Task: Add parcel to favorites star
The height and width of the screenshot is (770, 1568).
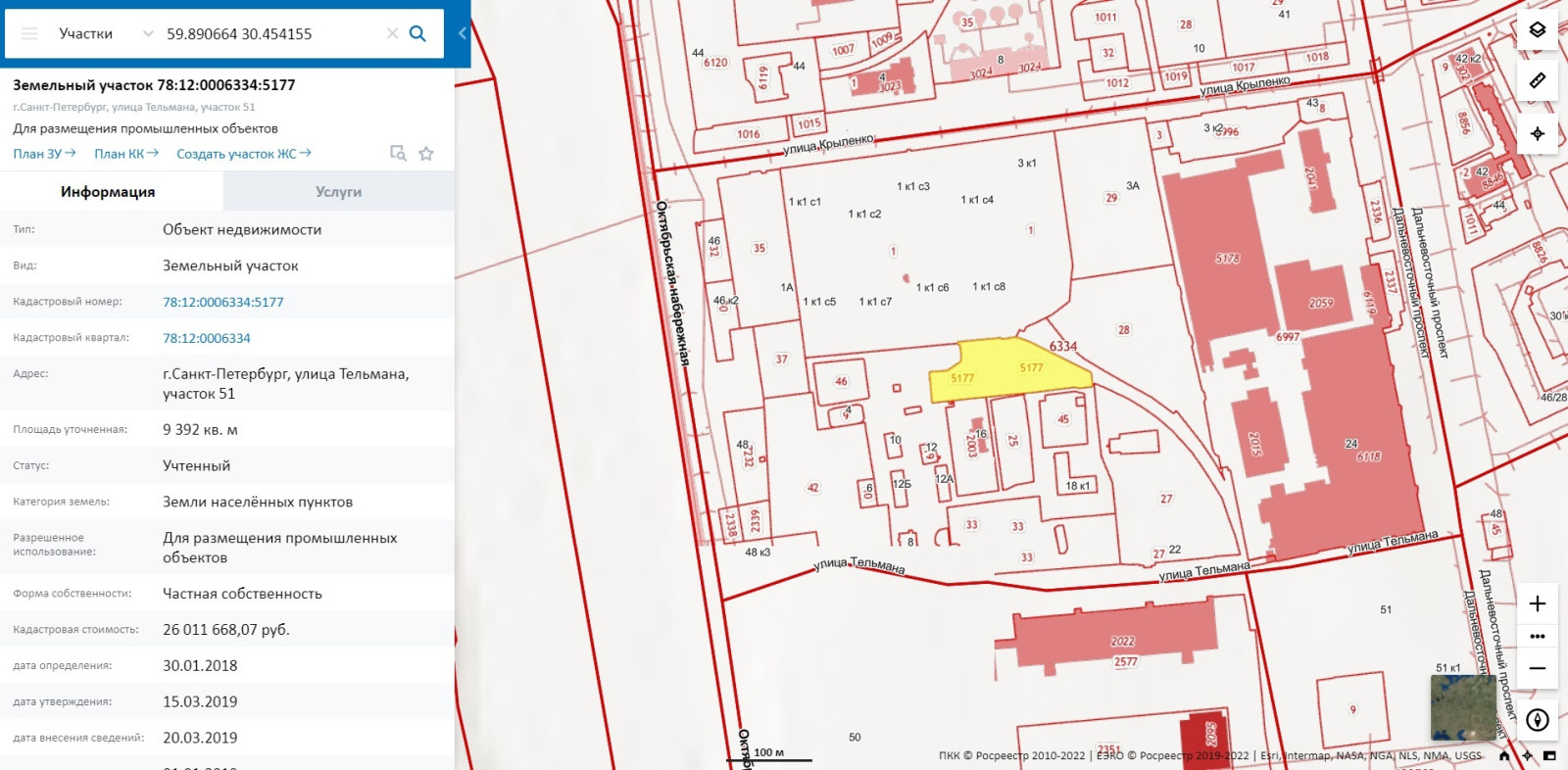Action: [426, 153]
